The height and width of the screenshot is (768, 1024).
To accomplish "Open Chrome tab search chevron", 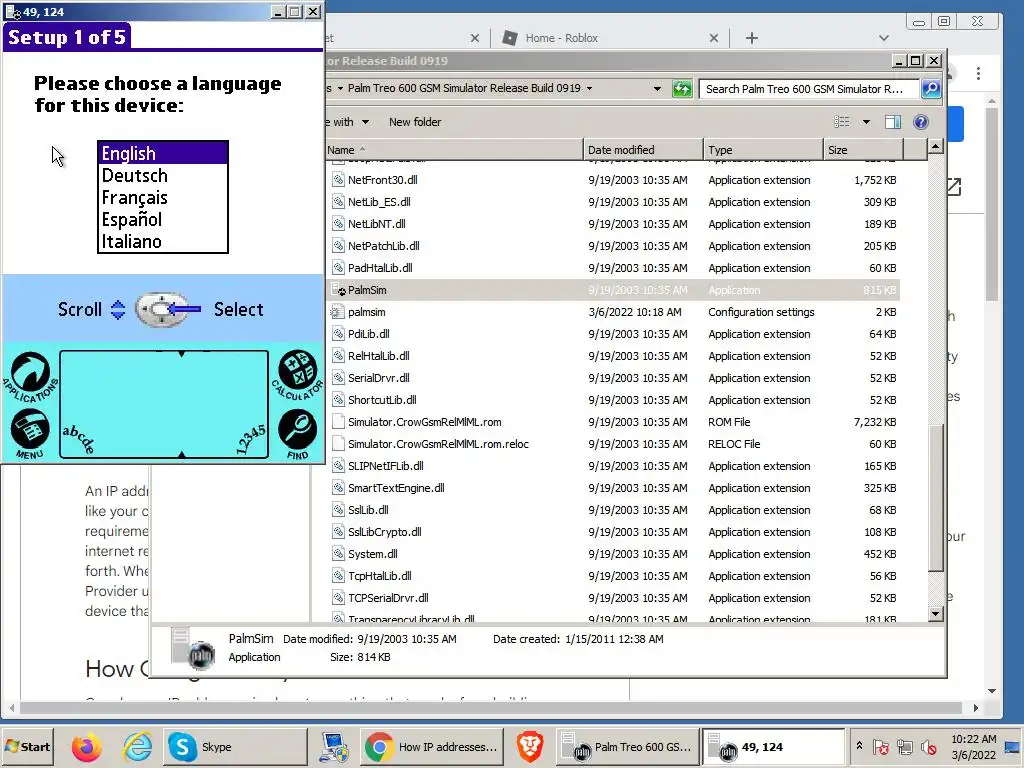I will coord(884,38).
